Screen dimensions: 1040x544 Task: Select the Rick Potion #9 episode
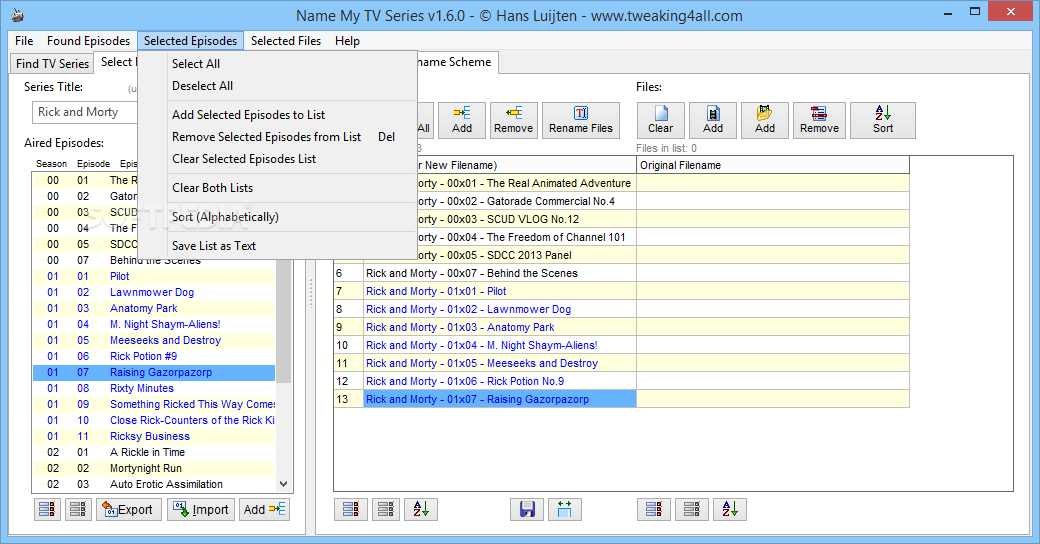pos(154,356)
